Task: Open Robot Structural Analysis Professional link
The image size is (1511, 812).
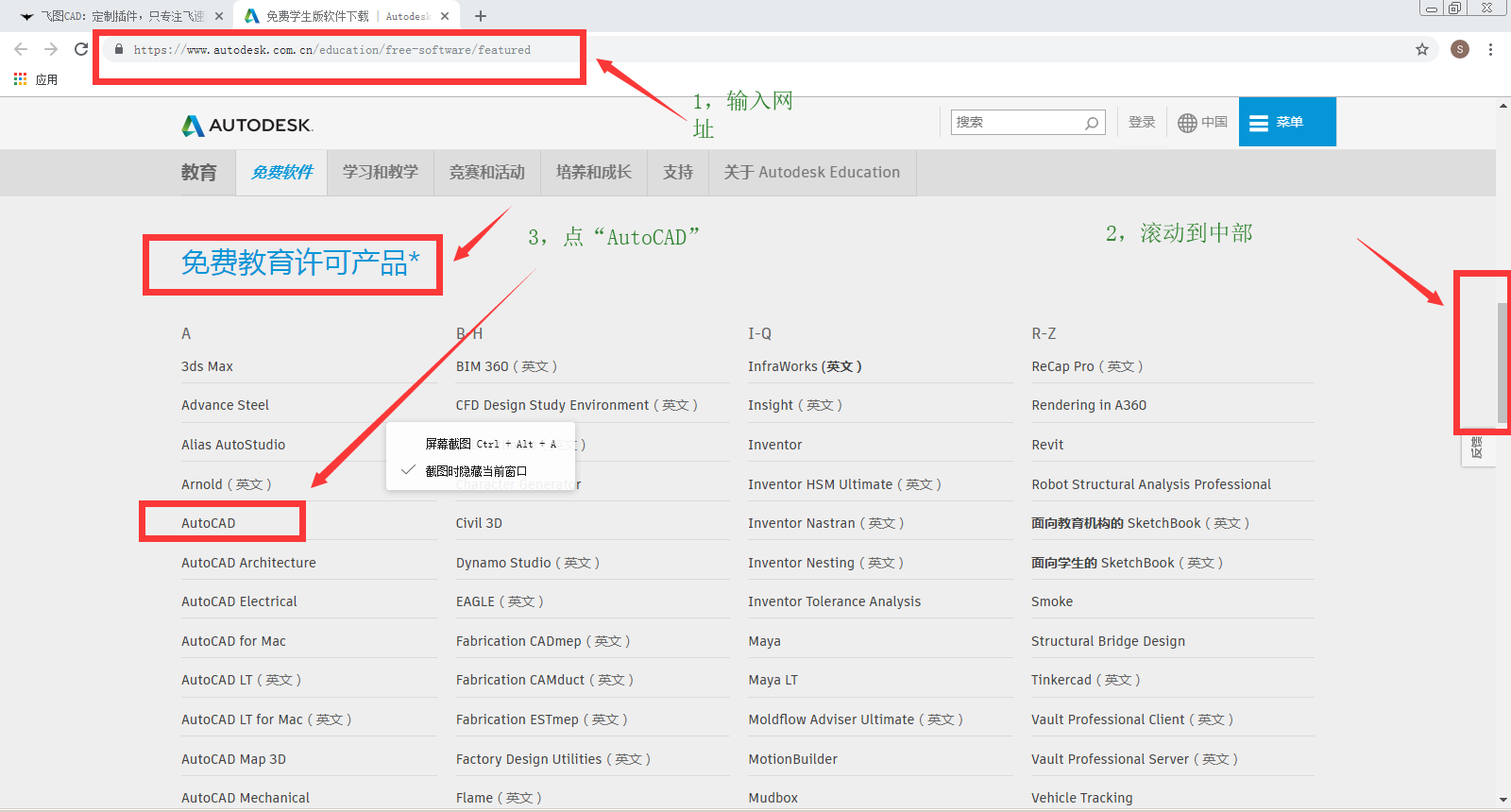Action: (x=1151, y=484)
